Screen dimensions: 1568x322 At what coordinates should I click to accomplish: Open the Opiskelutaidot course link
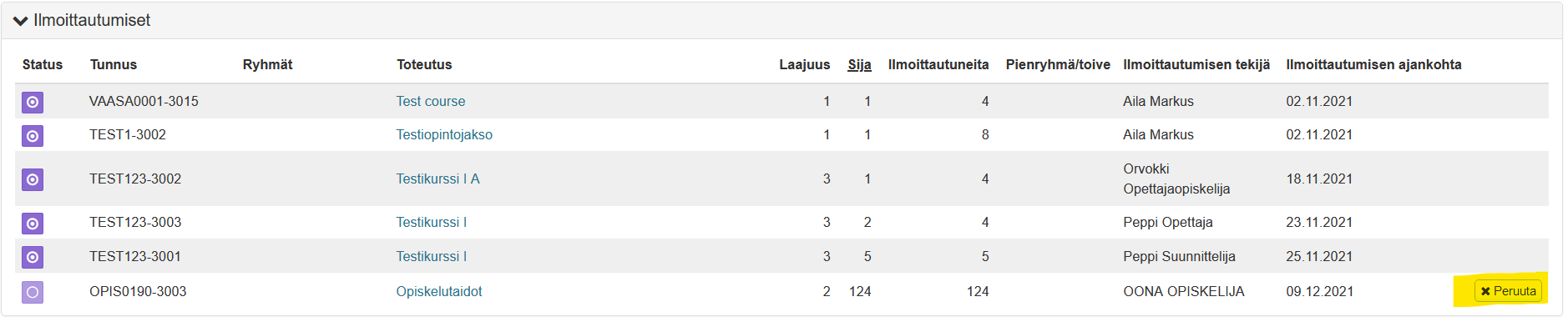pyautogui.click(x=439, y=291)
